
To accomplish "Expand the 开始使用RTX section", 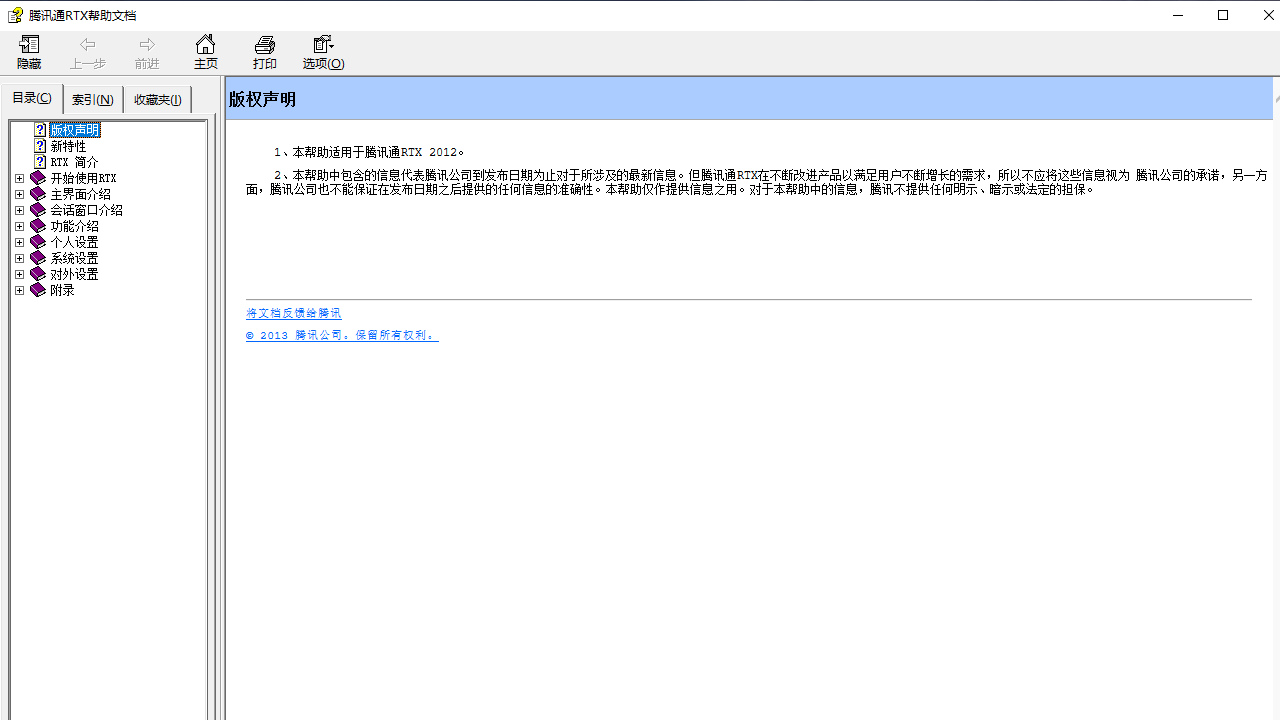I will [19, 177].
